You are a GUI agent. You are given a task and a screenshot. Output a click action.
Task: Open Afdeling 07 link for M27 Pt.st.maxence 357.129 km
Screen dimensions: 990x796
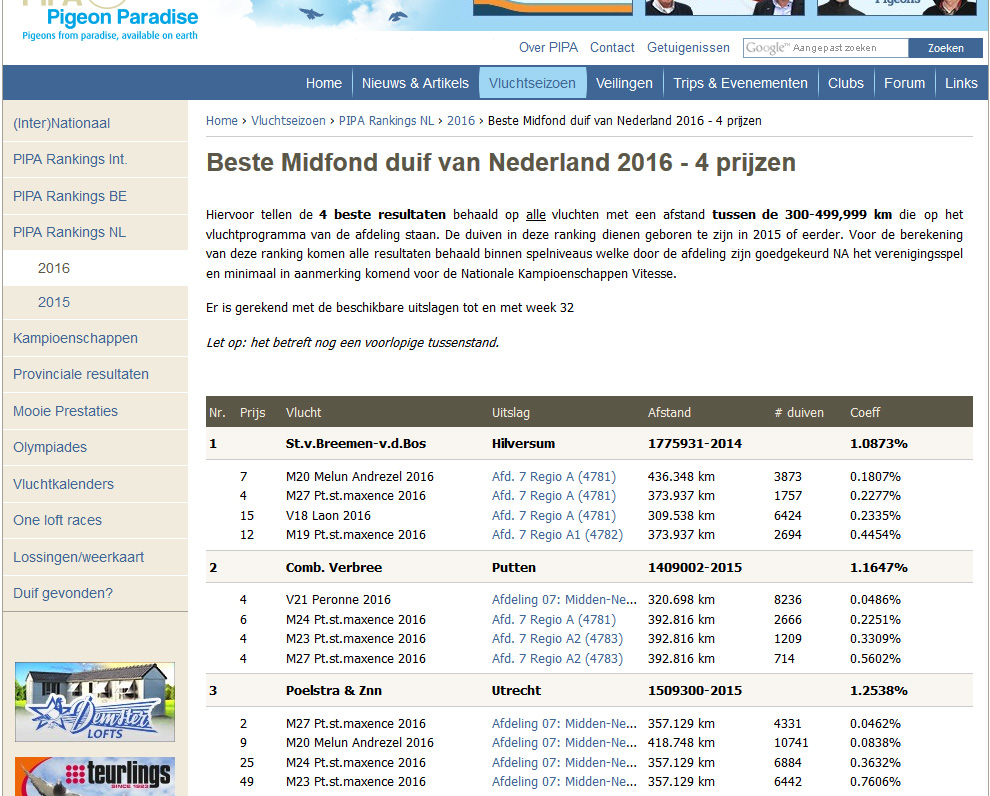coord(564,723)
